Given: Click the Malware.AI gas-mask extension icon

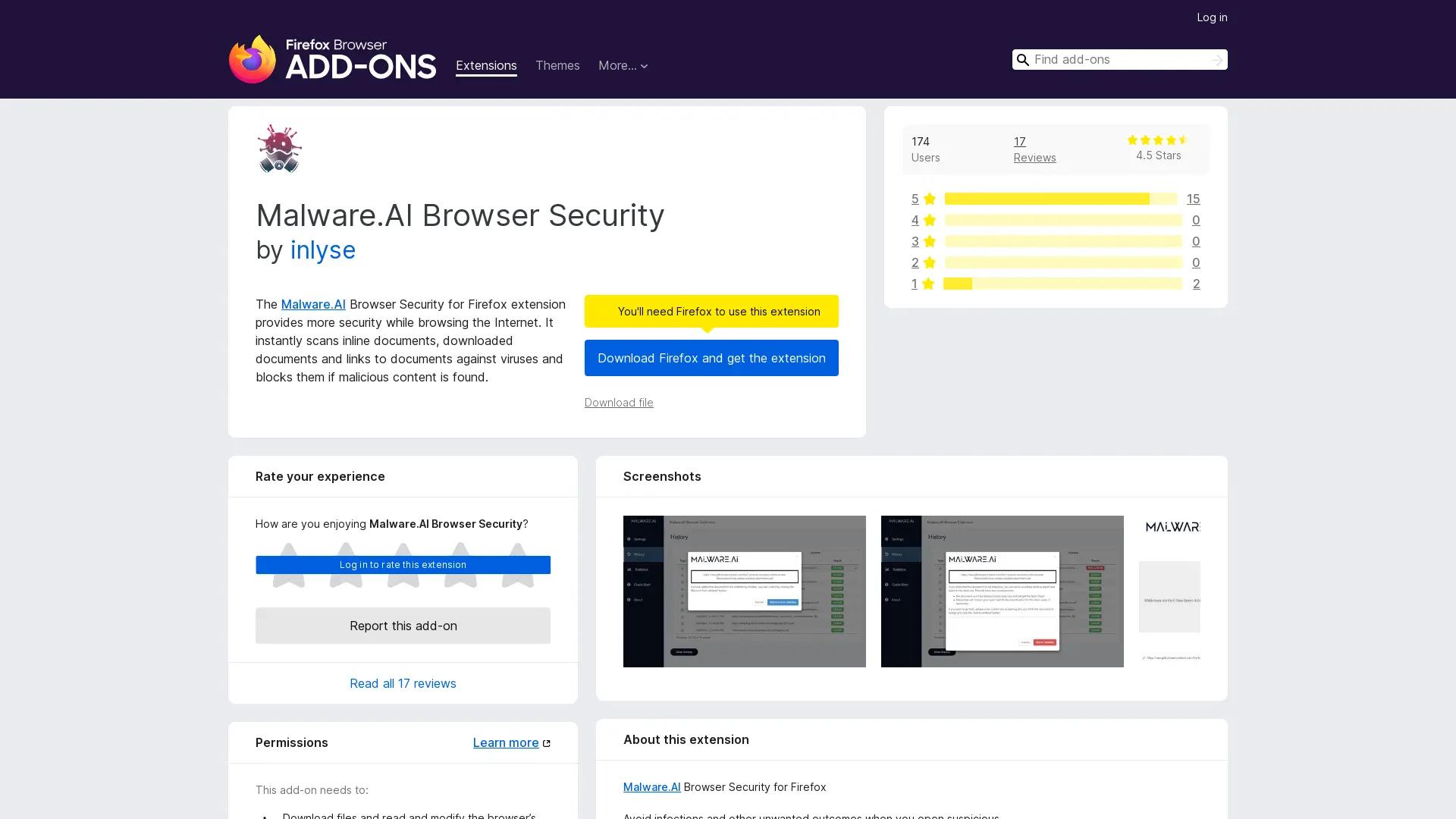Looking at the screenshot, I should [x=279, y=148].
